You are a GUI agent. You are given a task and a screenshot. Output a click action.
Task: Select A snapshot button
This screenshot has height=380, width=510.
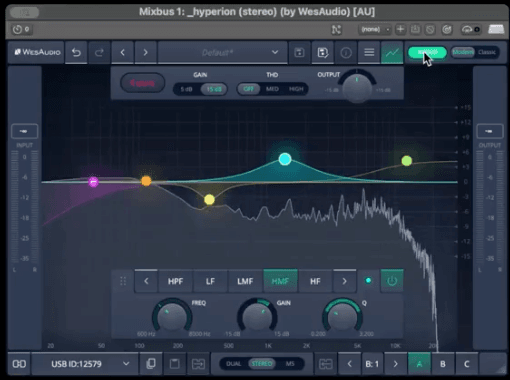419,364
